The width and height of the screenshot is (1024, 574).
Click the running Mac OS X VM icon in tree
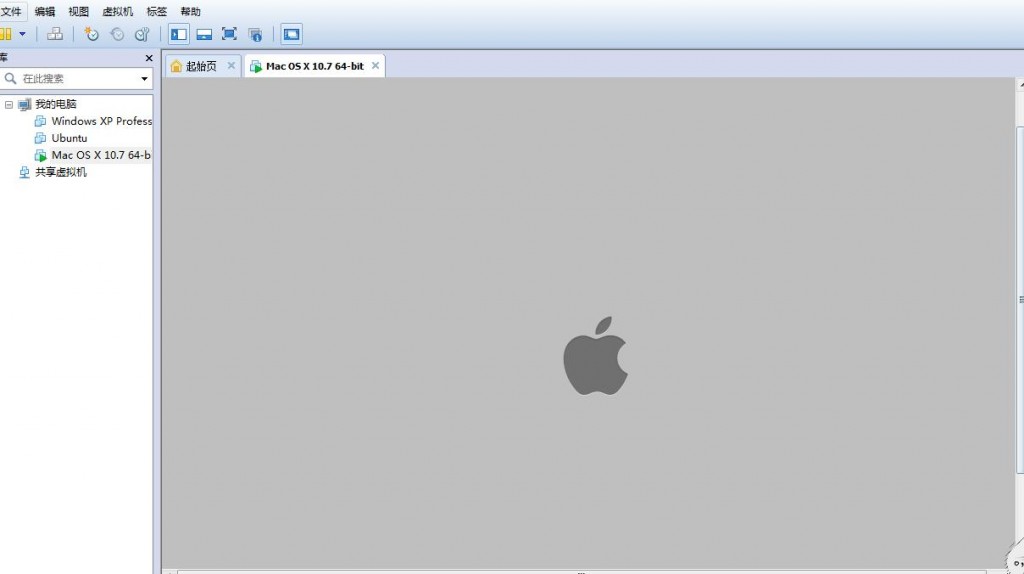point(40,155)
